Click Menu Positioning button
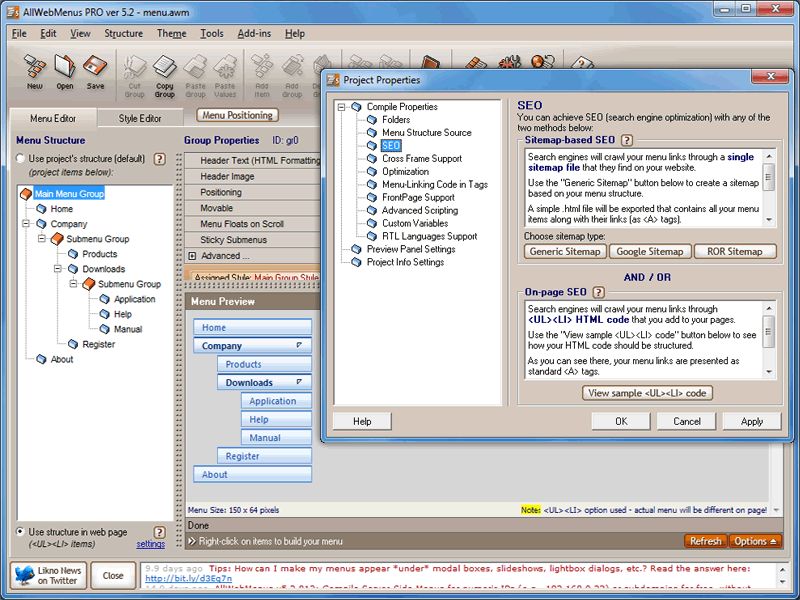Image resolution: width=800 pixels, height=600 pixels. (x=238, y=115)
